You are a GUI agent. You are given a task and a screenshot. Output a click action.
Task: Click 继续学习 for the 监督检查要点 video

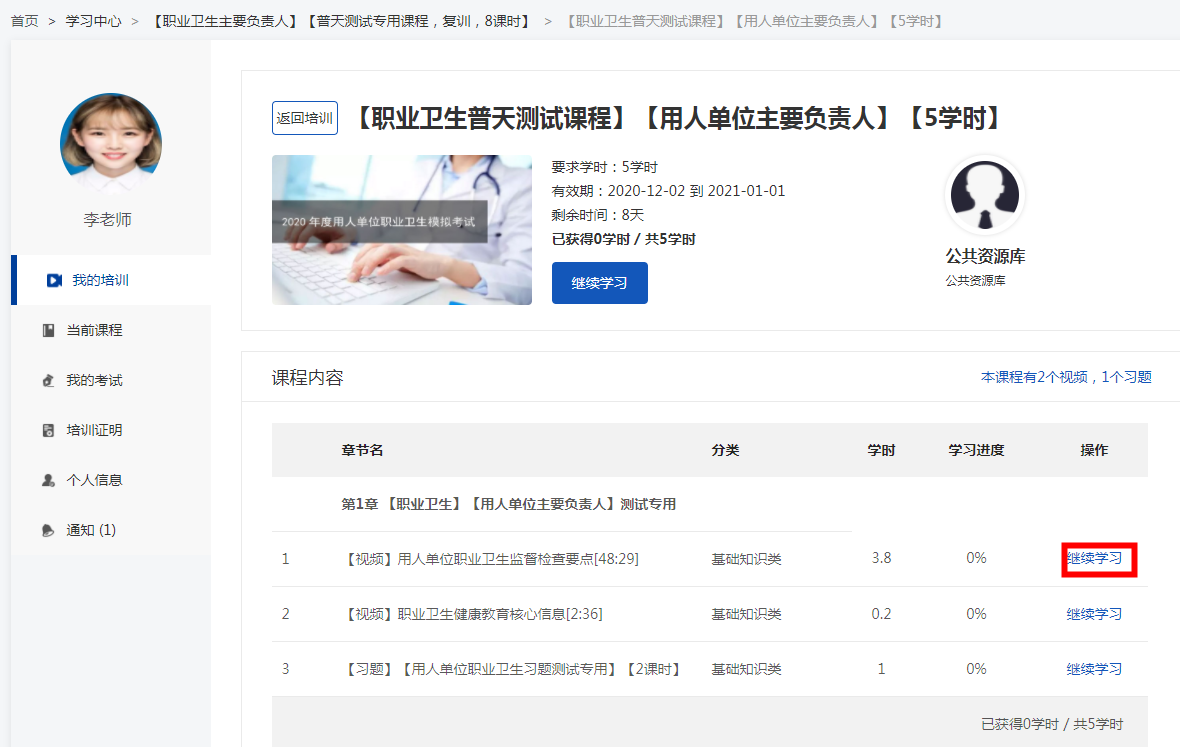coord(1094,558)
